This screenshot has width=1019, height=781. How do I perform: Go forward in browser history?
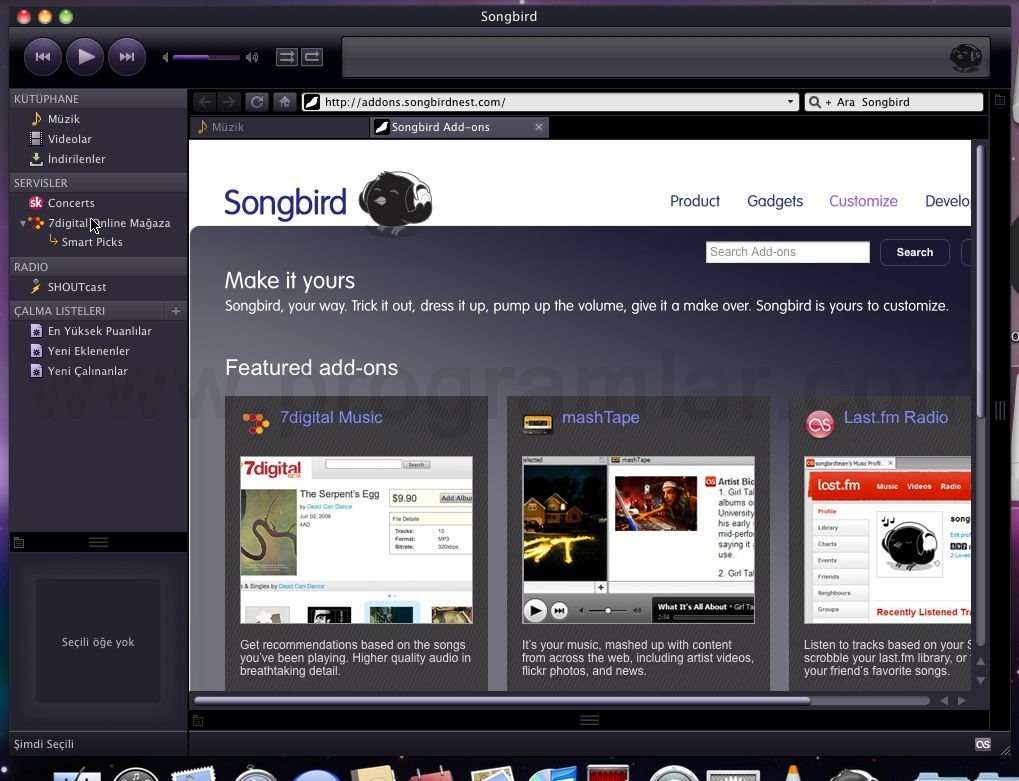click(x=229, y=102)
